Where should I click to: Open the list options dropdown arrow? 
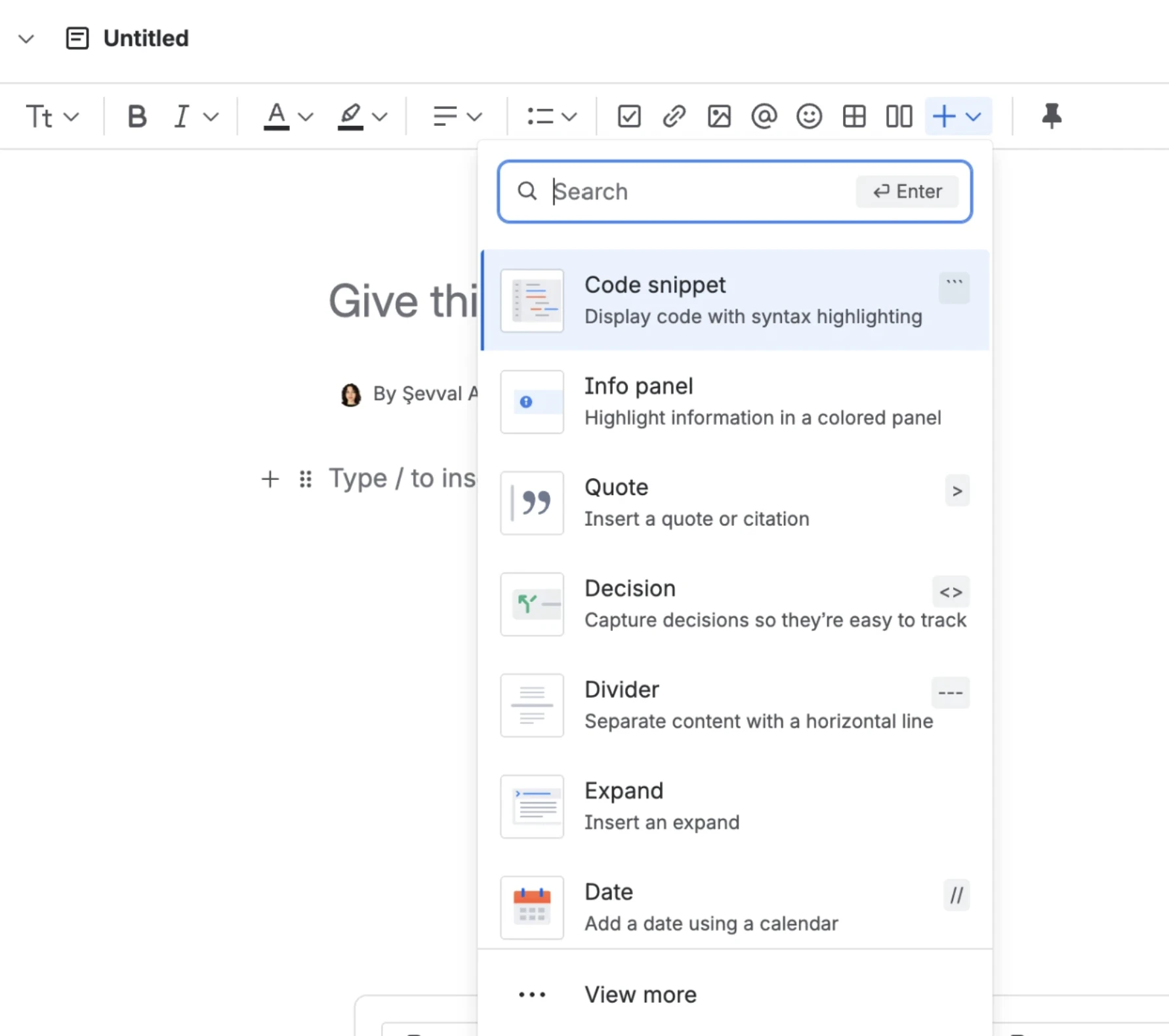point(569,117)
